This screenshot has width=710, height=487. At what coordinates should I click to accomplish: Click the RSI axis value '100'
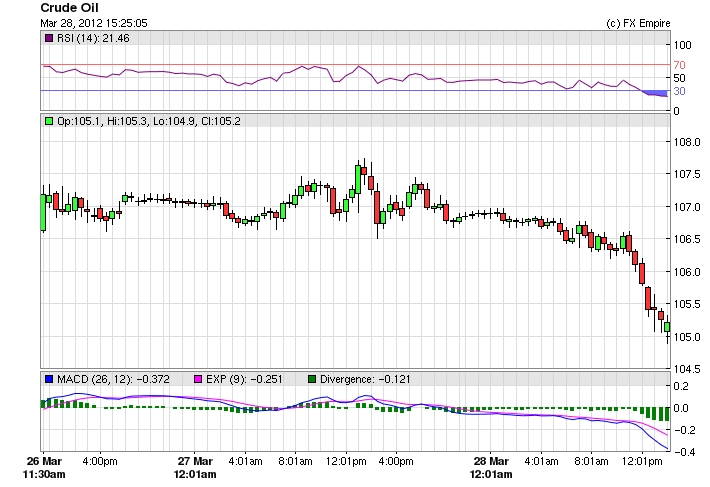coord(682,45)
